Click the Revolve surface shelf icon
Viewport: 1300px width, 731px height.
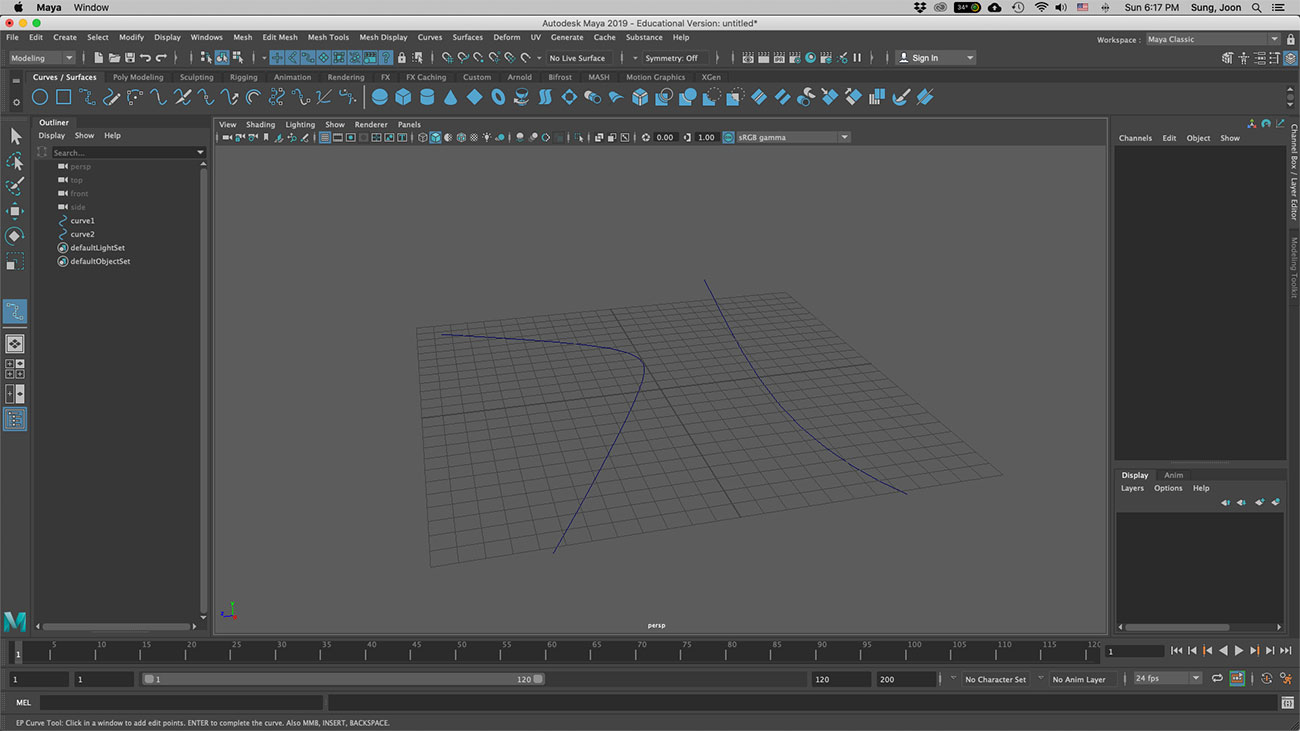[521, 97]
